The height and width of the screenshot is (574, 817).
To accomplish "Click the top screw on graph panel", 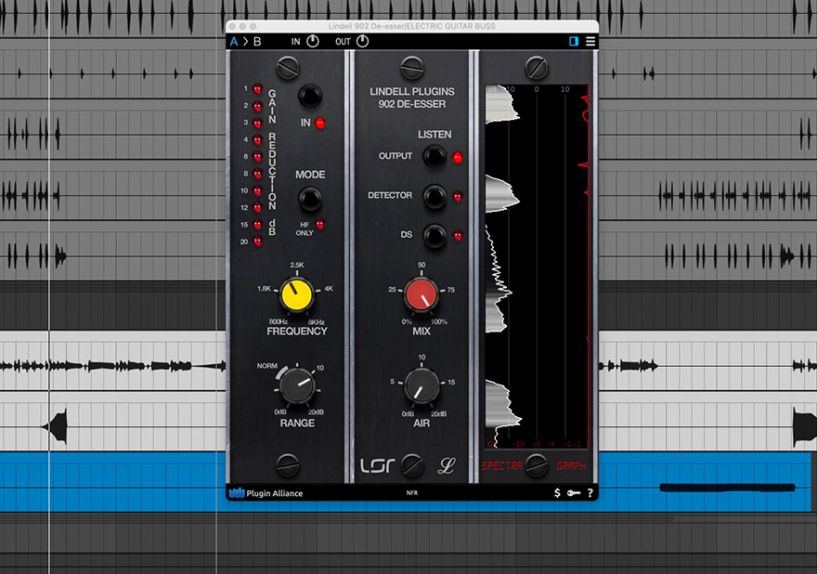I will coord(536,68).
